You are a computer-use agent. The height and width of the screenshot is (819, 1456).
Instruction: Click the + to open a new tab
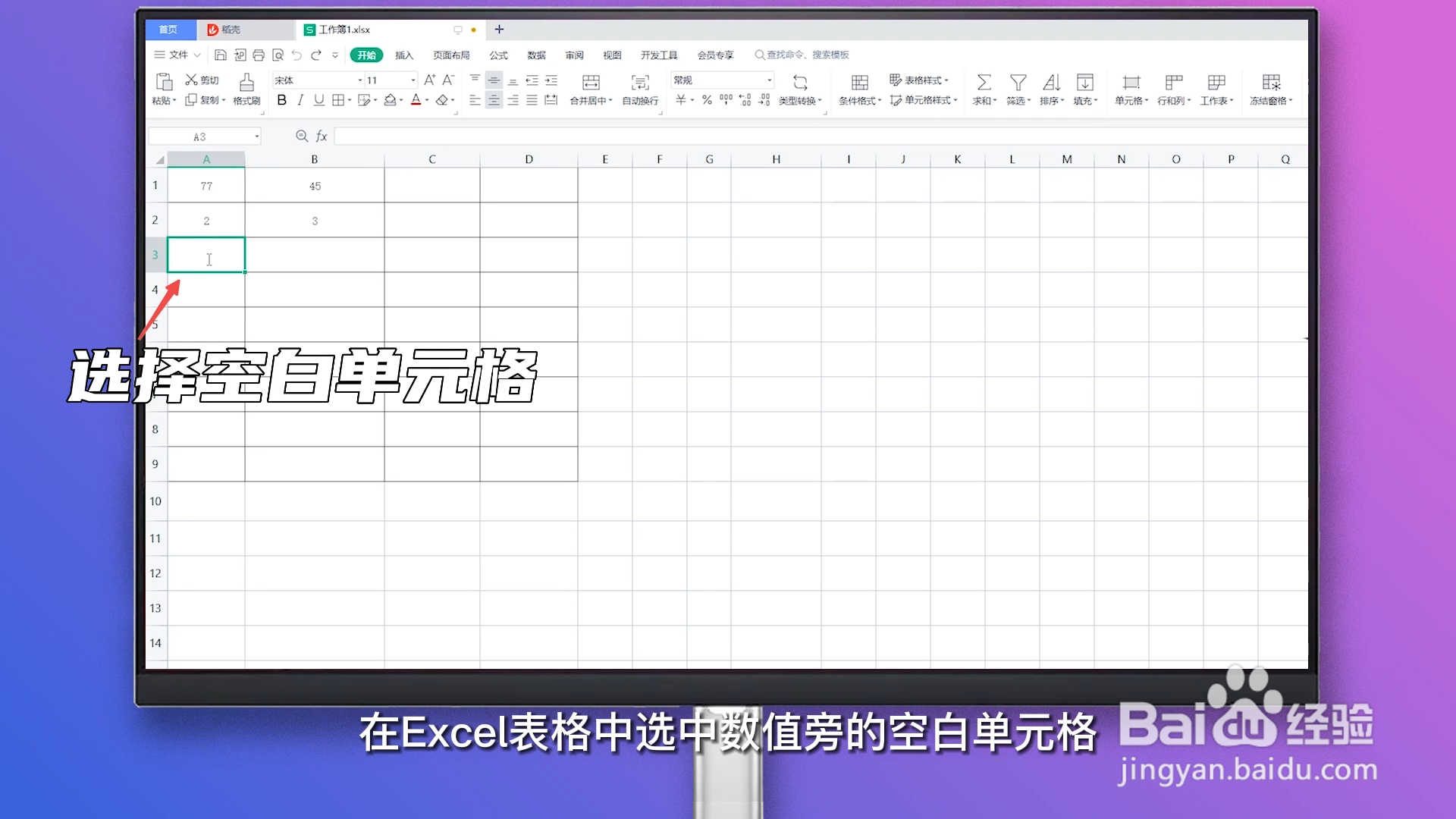pyautogui.click(x=498, y=30)
